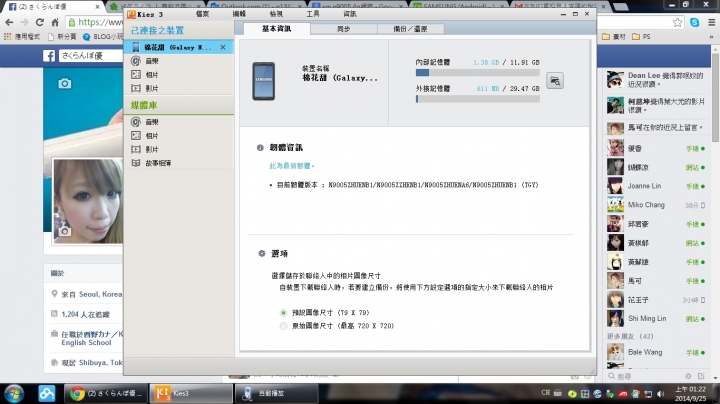
Task: Open device 相片 under connected device
Action: tap(152, 75)
